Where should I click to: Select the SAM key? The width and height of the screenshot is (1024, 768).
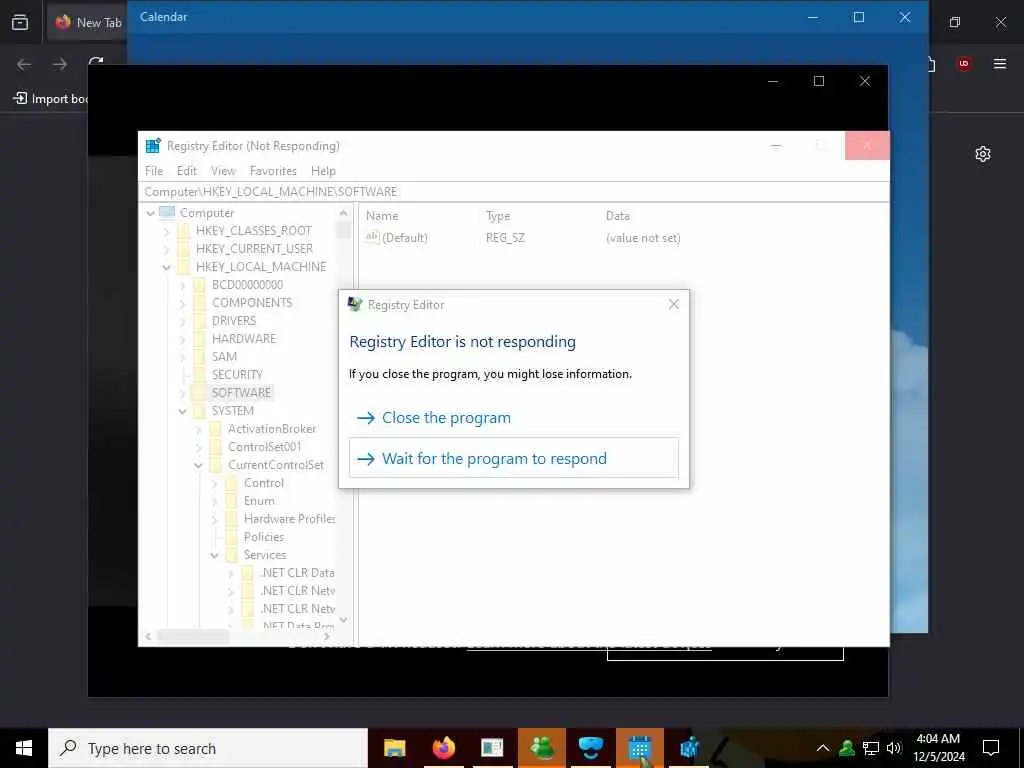point(224,357)
